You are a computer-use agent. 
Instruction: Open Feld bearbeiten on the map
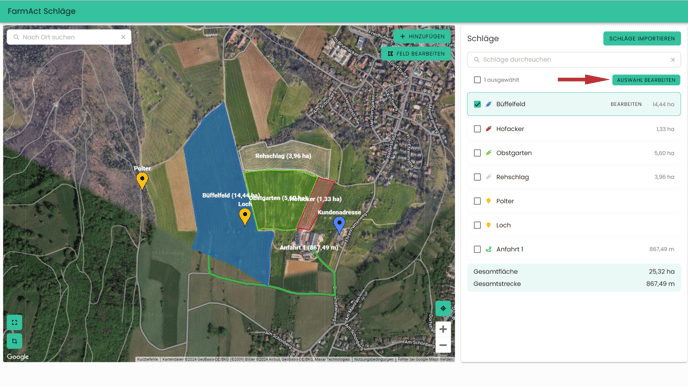(416, 54)
